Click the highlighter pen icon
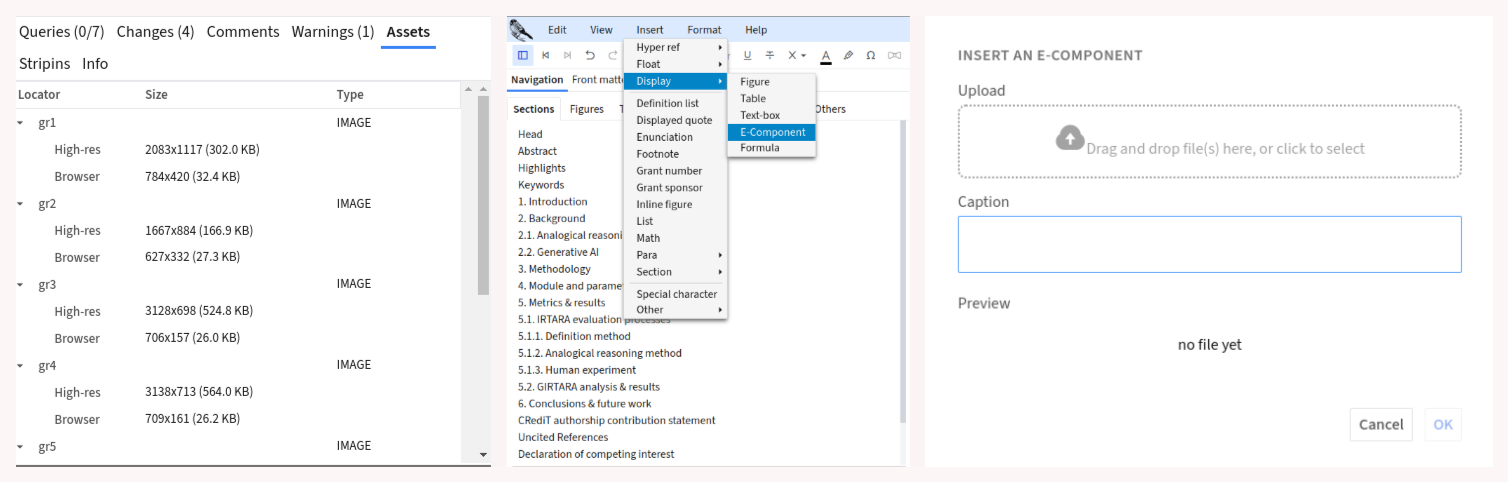 point(848,56)
